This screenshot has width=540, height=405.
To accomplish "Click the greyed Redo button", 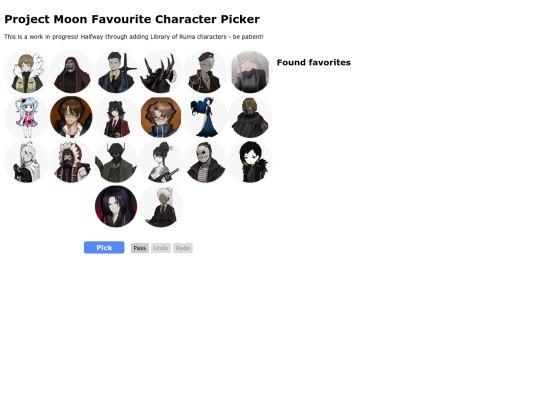I will pyautogui.click(x=183, y=248).
